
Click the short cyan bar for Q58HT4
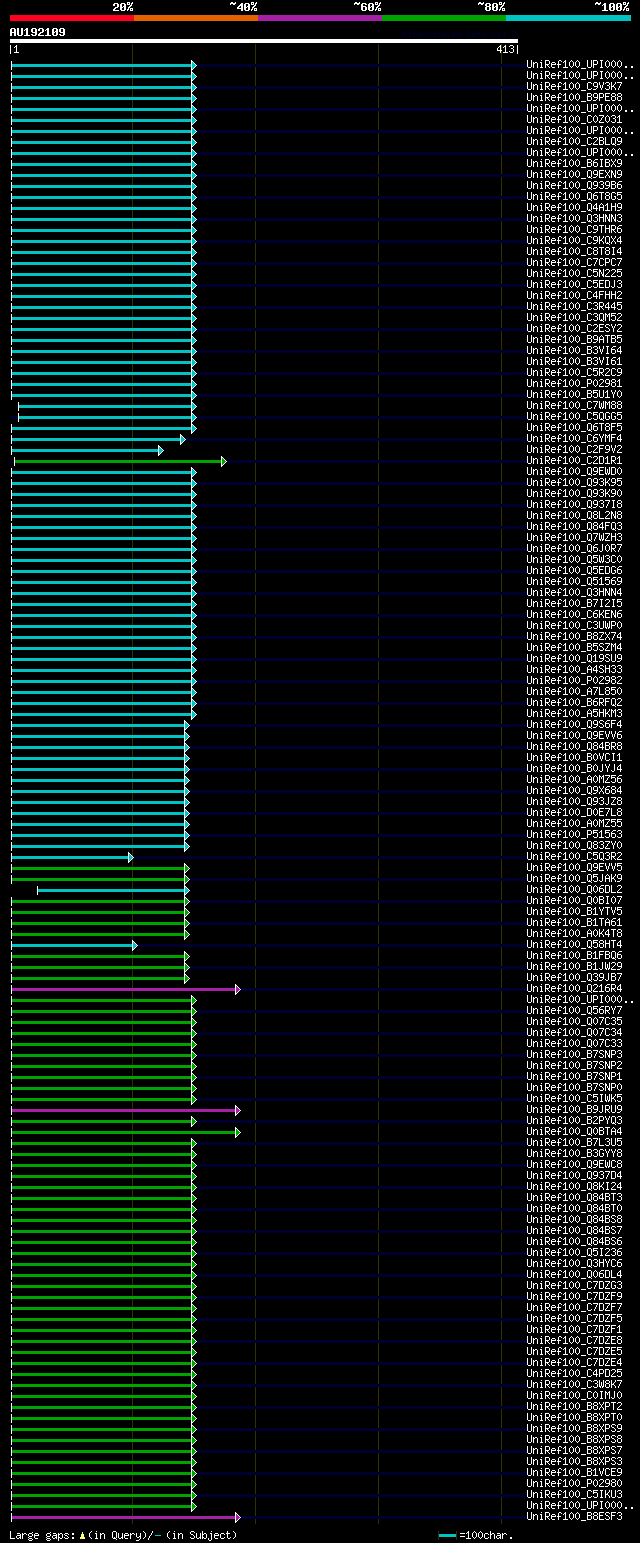(74, 945)
